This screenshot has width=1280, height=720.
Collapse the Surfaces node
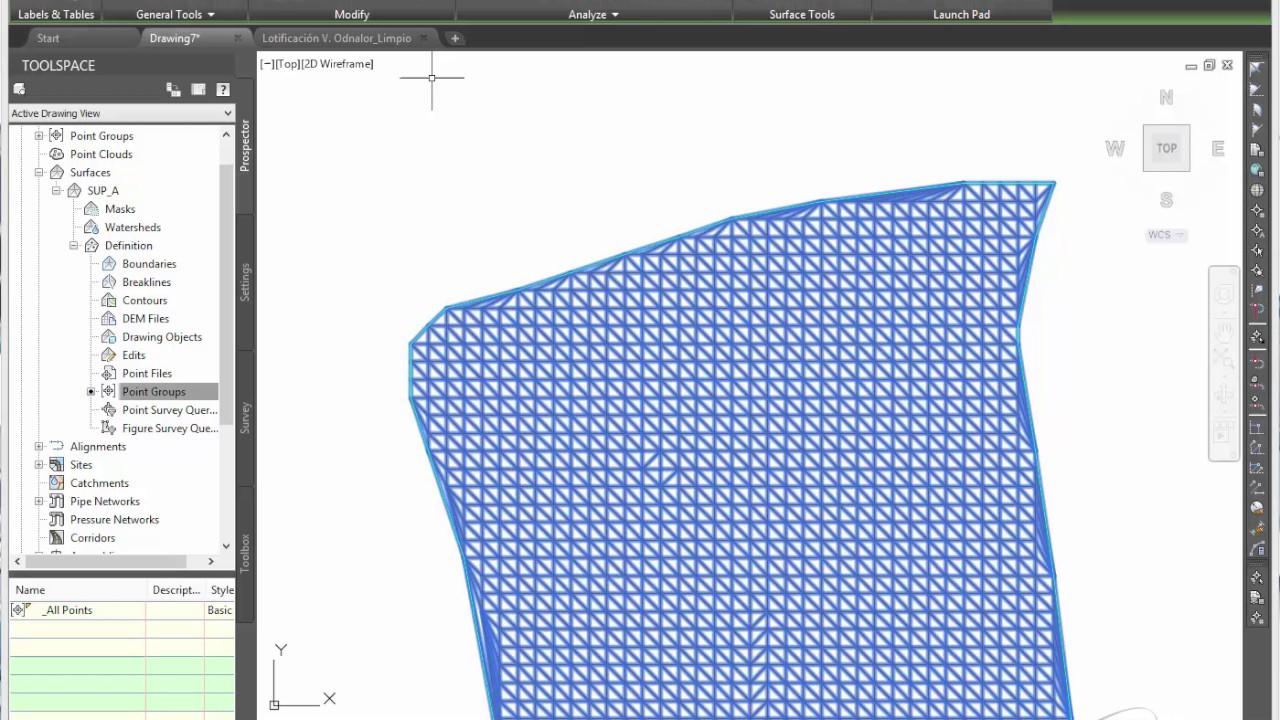39,172
